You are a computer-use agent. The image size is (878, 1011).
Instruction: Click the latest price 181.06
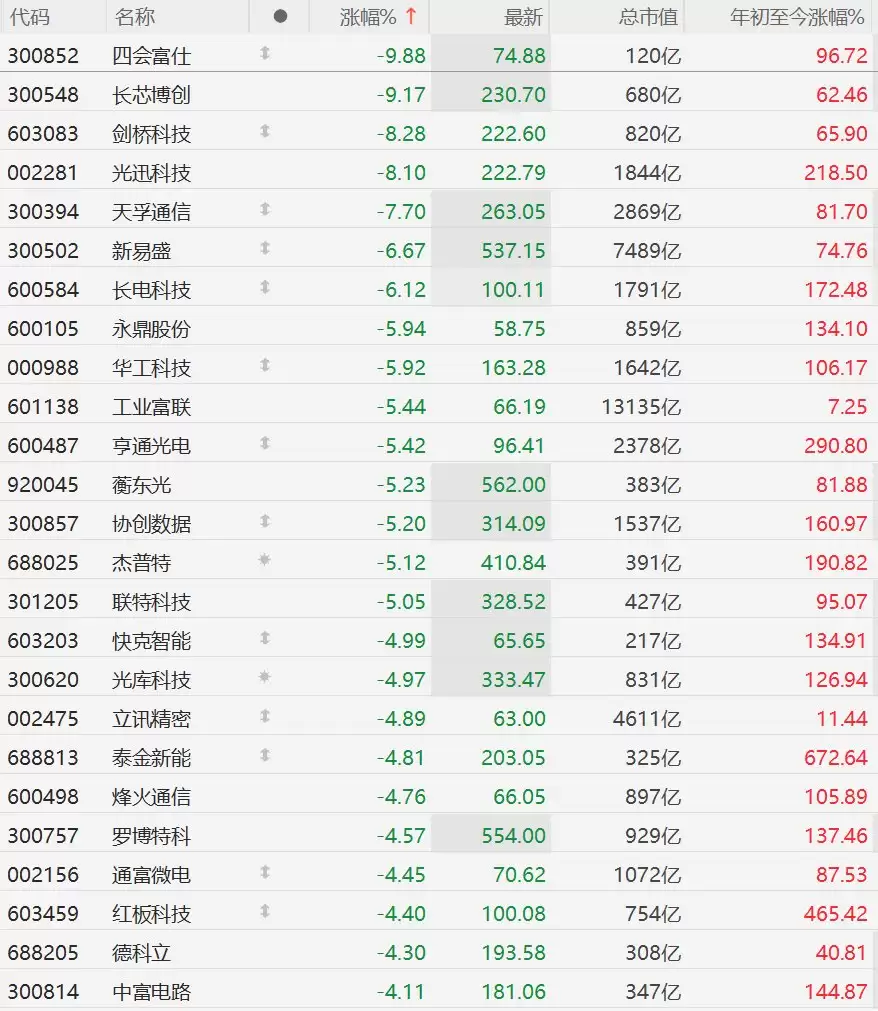coord(513,992)
